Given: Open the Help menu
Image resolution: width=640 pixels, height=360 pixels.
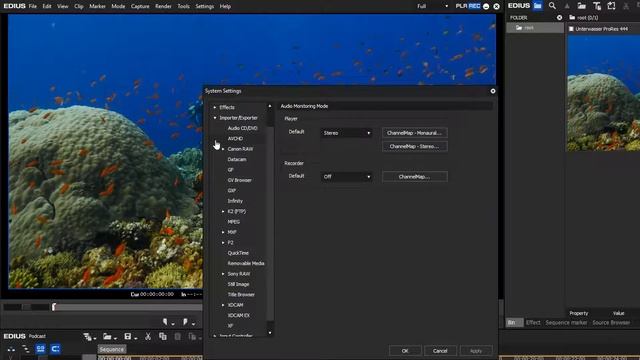Looking at the screenshot, I should click(225, 6).
